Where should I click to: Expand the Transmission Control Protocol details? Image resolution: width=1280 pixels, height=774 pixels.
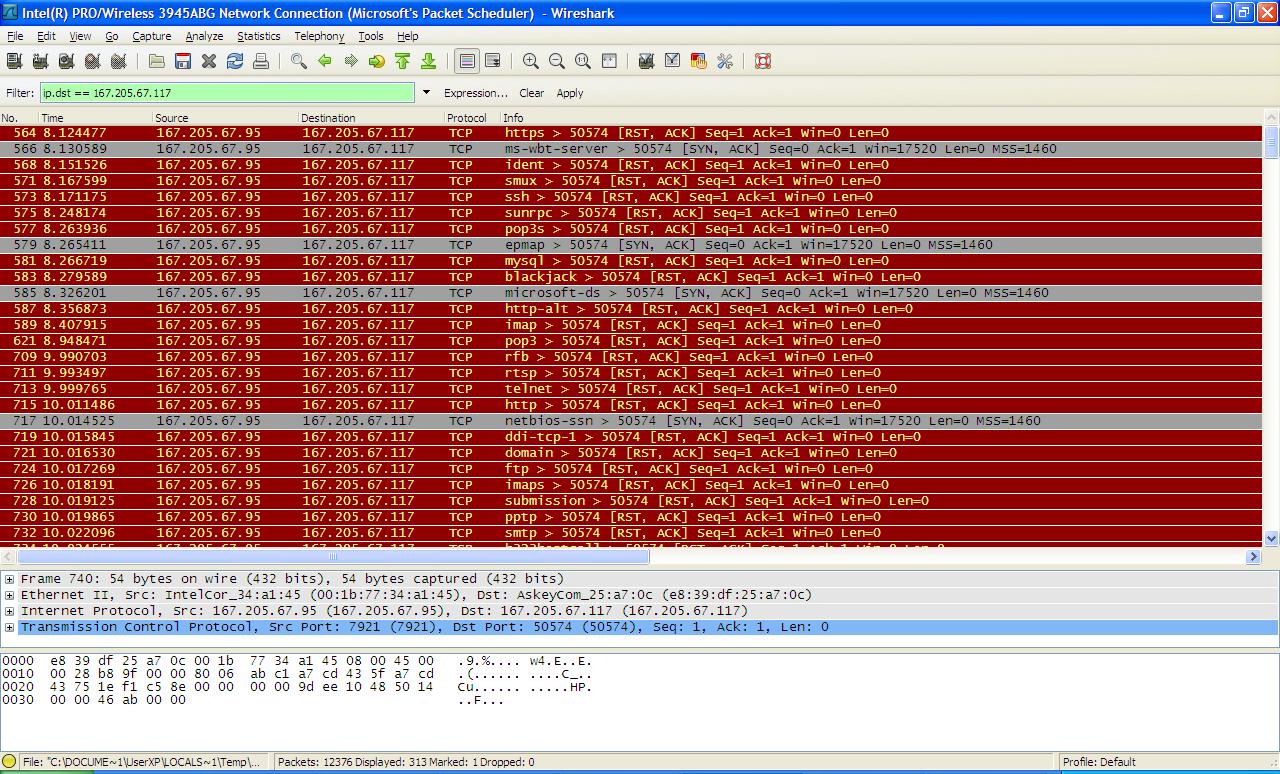click(x=8, y=627)
